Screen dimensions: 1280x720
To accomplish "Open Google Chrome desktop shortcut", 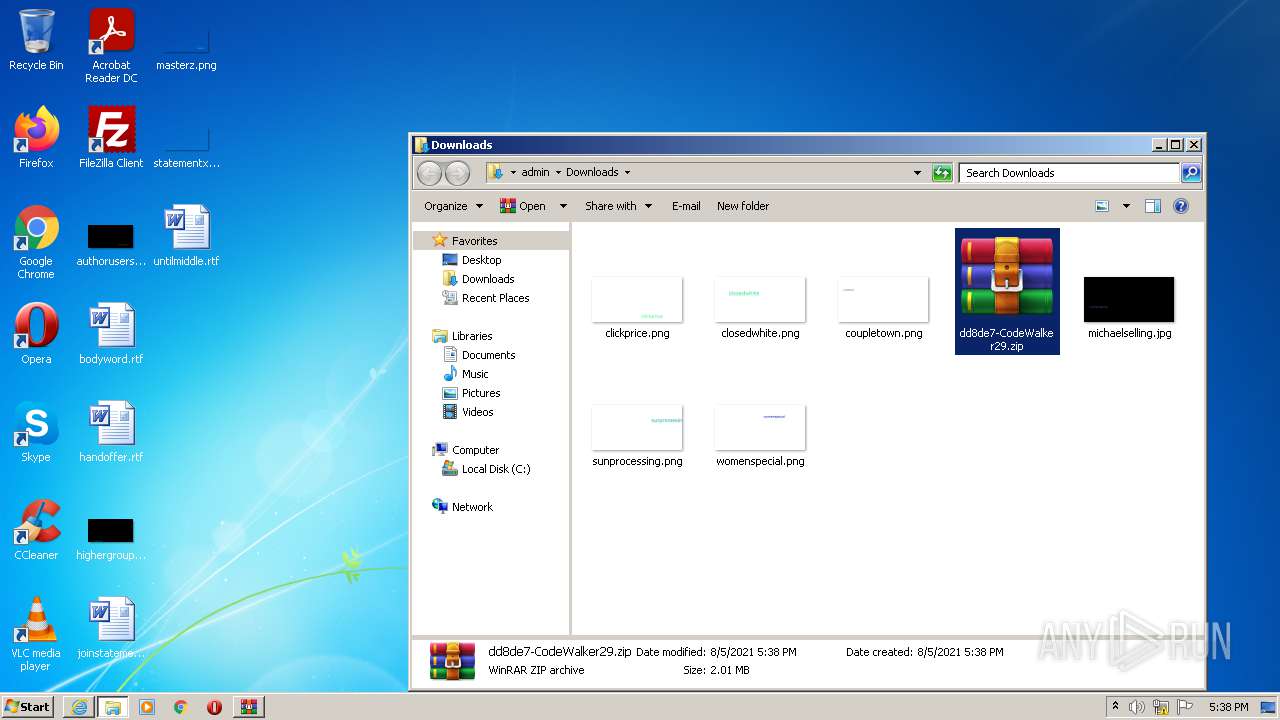I will pos(36,242).
